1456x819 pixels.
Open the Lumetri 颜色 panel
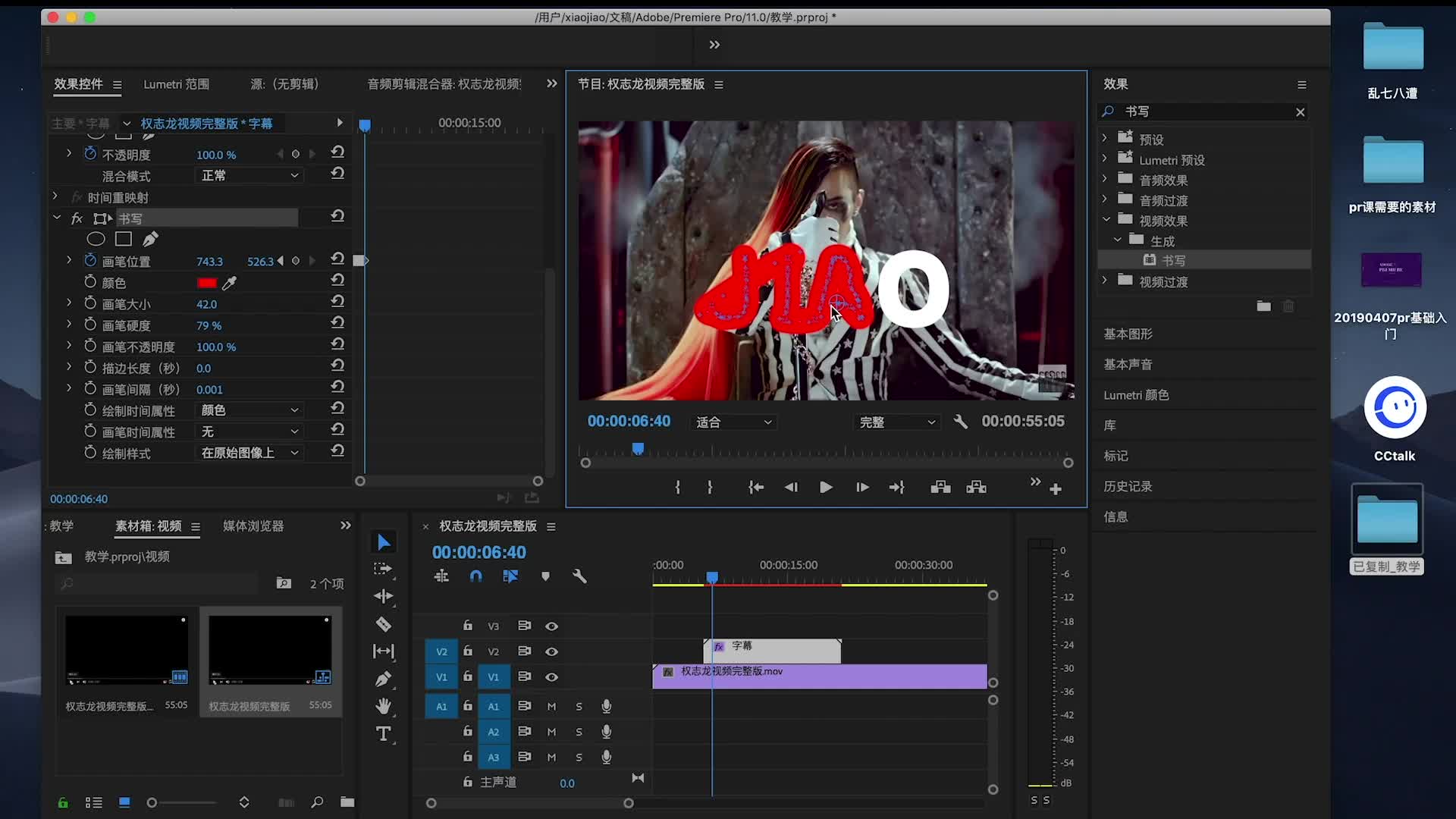(1136, 395)
